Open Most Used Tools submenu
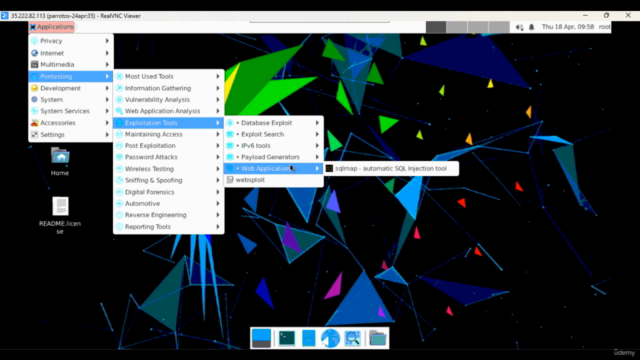The image size is (640, 360). (x=169, y=76)
